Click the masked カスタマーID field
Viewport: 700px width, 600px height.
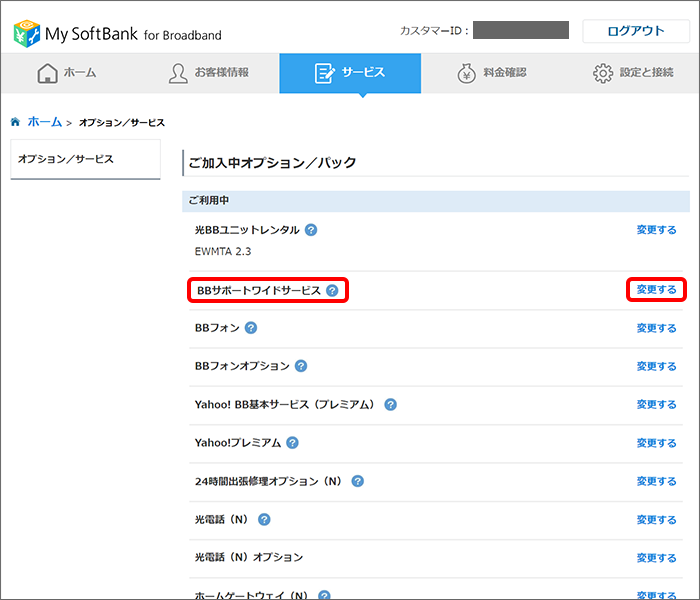521,30
